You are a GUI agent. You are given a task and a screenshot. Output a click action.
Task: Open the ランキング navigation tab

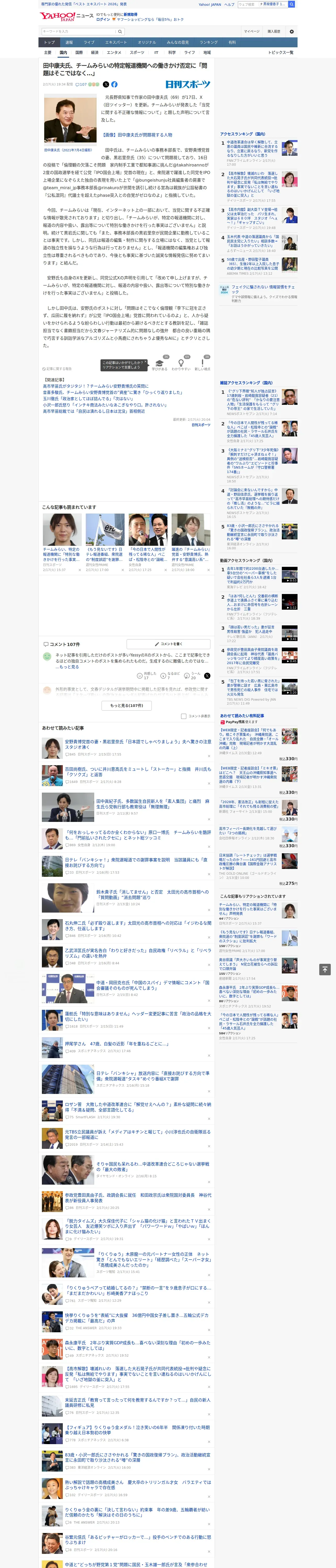[209, 43]
